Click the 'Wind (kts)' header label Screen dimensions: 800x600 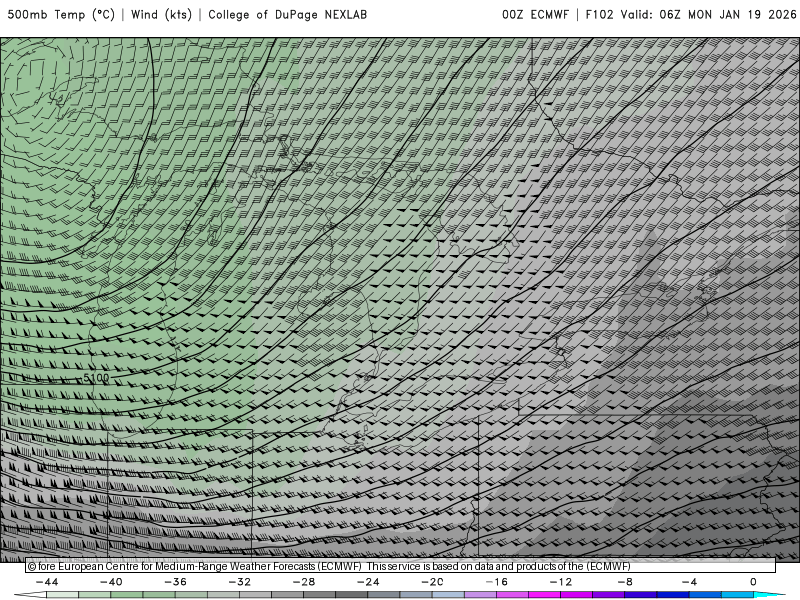[161, 14]
